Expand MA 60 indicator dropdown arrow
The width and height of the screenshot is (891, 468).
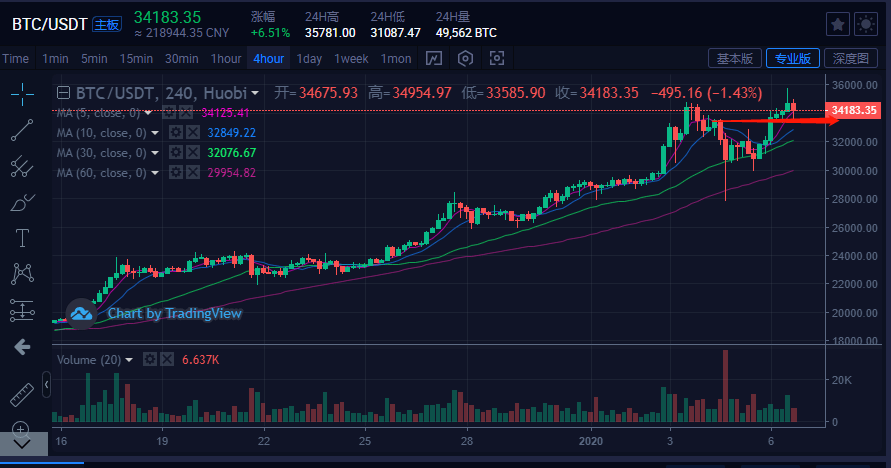[x=155, y=173]
